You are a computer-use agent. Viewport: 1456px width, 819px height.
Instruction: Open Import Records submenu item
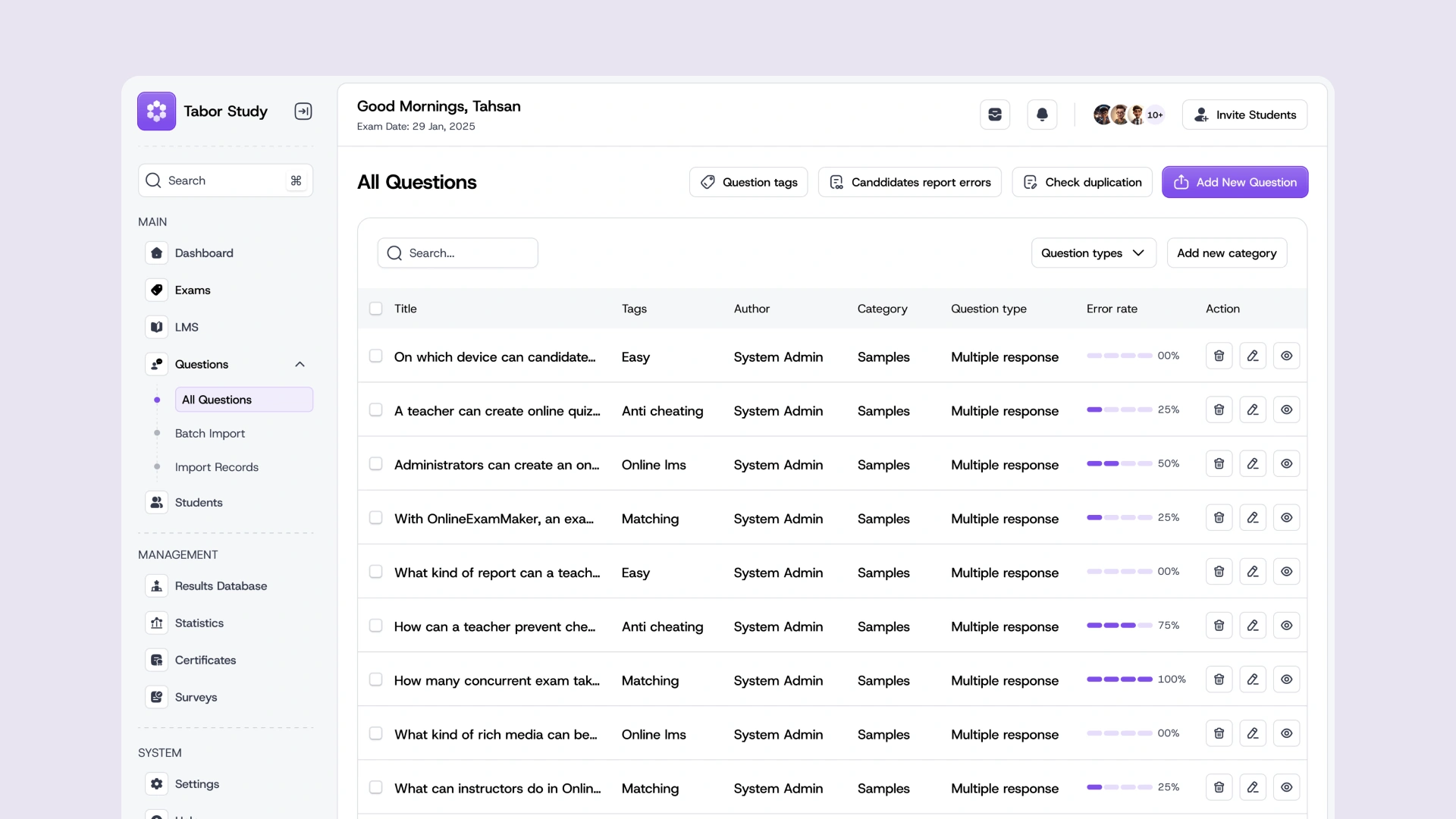click(217, 467)
